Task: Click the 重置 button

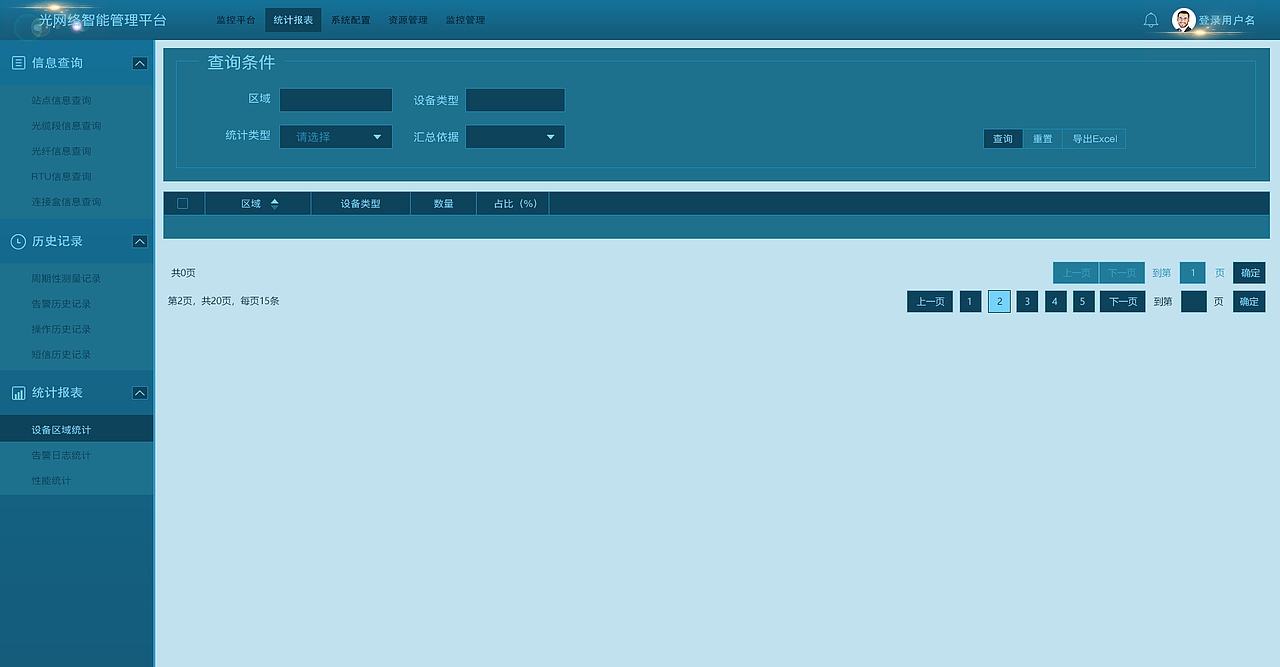Action: 1042,139
